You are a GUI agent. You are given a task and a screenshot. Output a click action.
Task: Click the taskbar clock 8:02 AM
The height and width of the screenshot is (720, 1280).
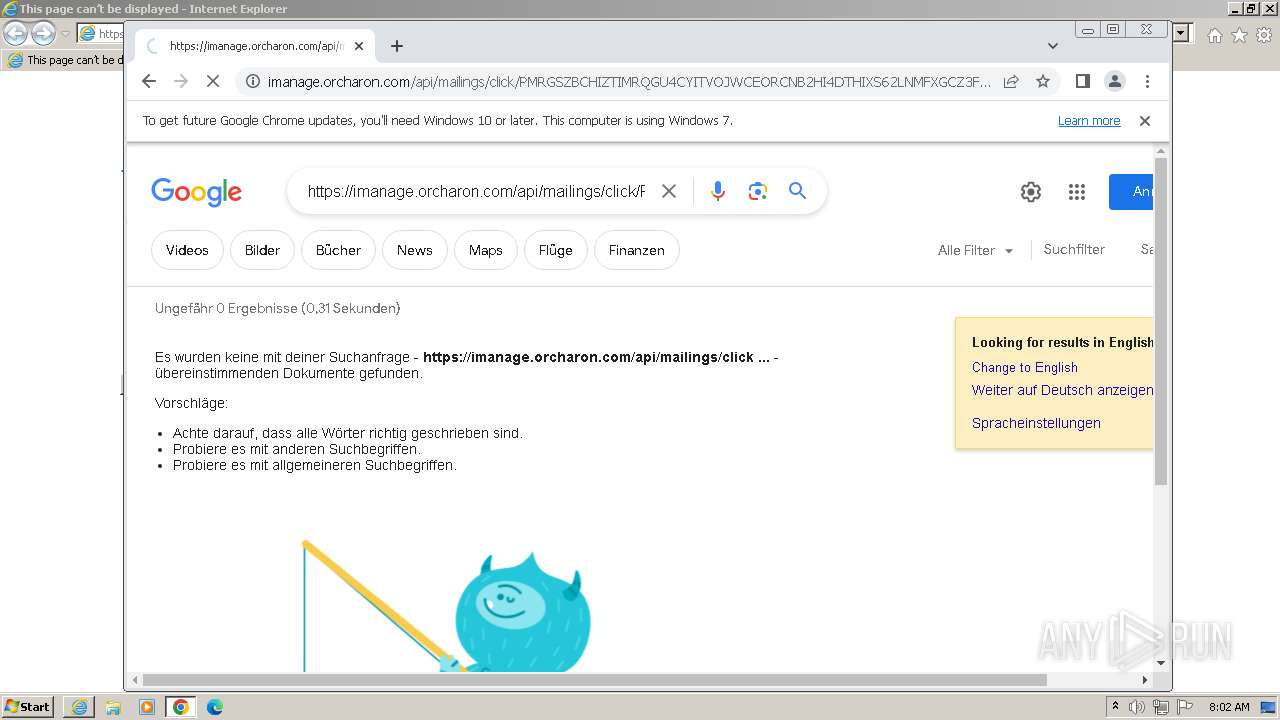[x=1229, y=707]
